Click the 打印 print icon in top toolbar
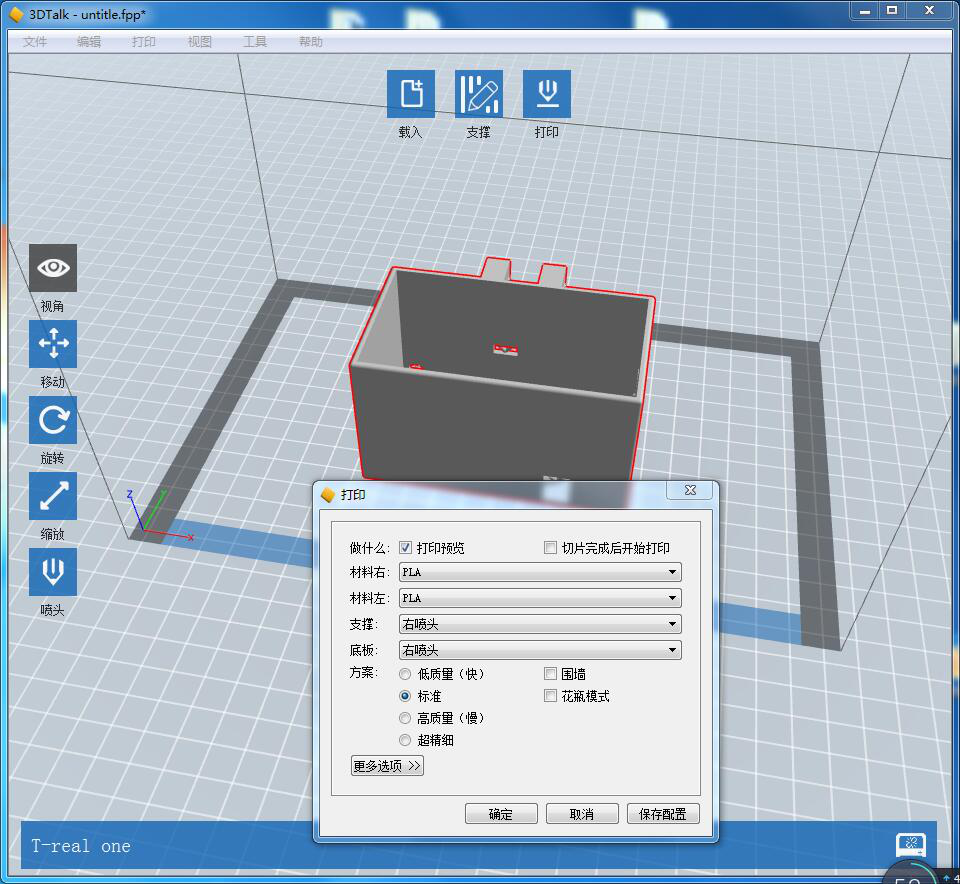The image size is (960, 884). (547, 94)
